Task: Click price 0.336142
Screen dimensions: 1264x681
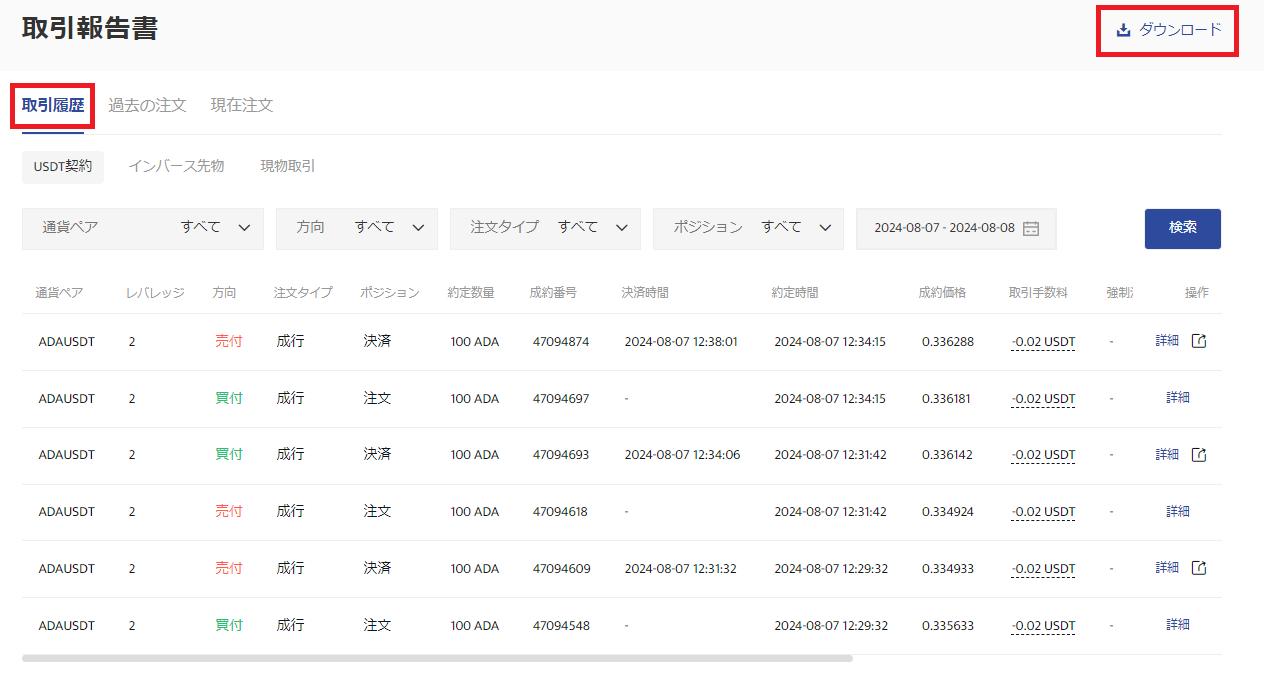Action: [948, 455]
